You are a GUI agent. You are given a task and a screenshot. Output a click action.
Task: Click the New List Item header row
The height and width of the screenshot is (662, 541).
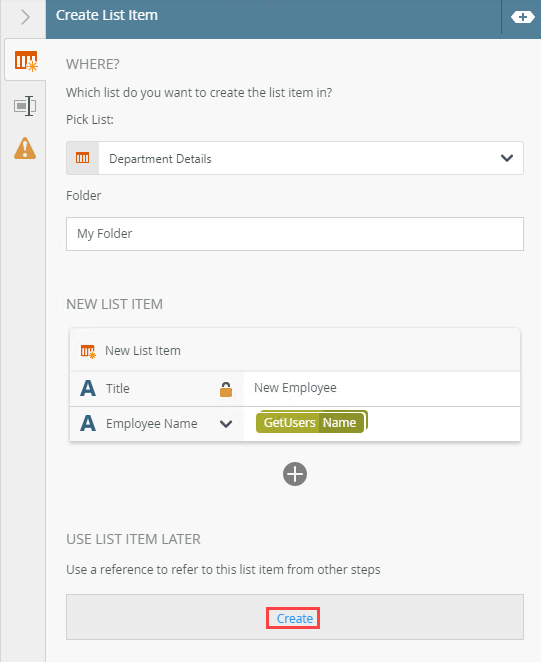point(295,350)
